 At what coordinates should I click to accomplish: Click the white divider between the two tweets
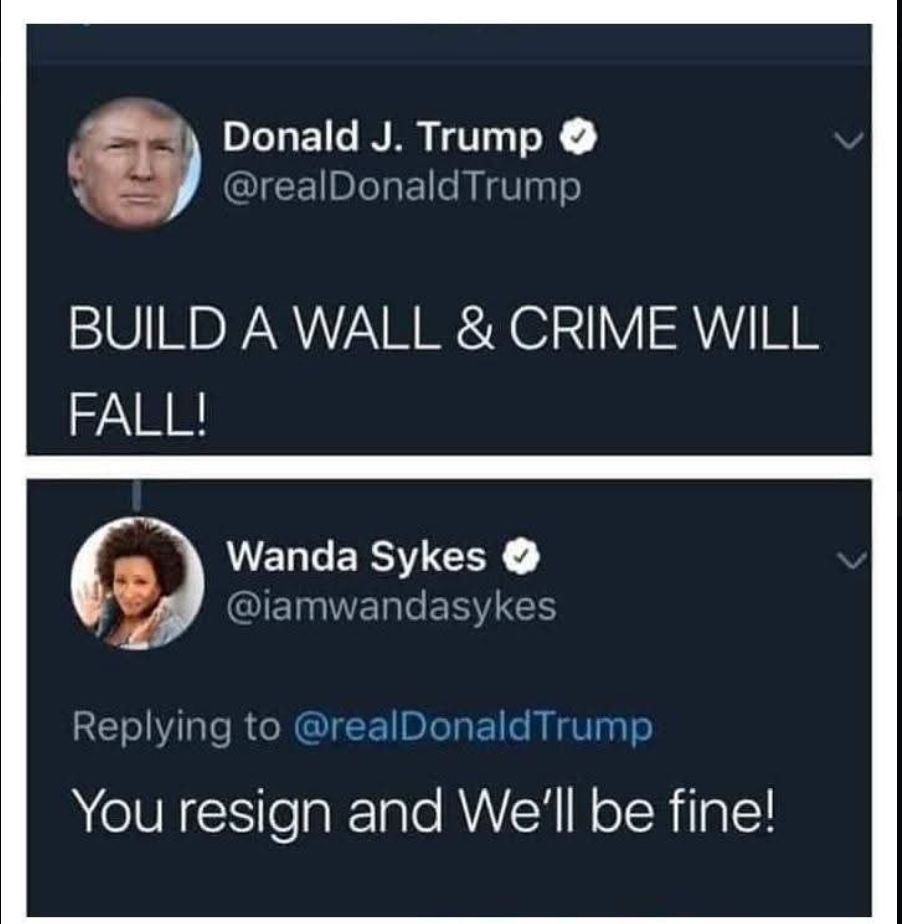click(x=449, y=467)
